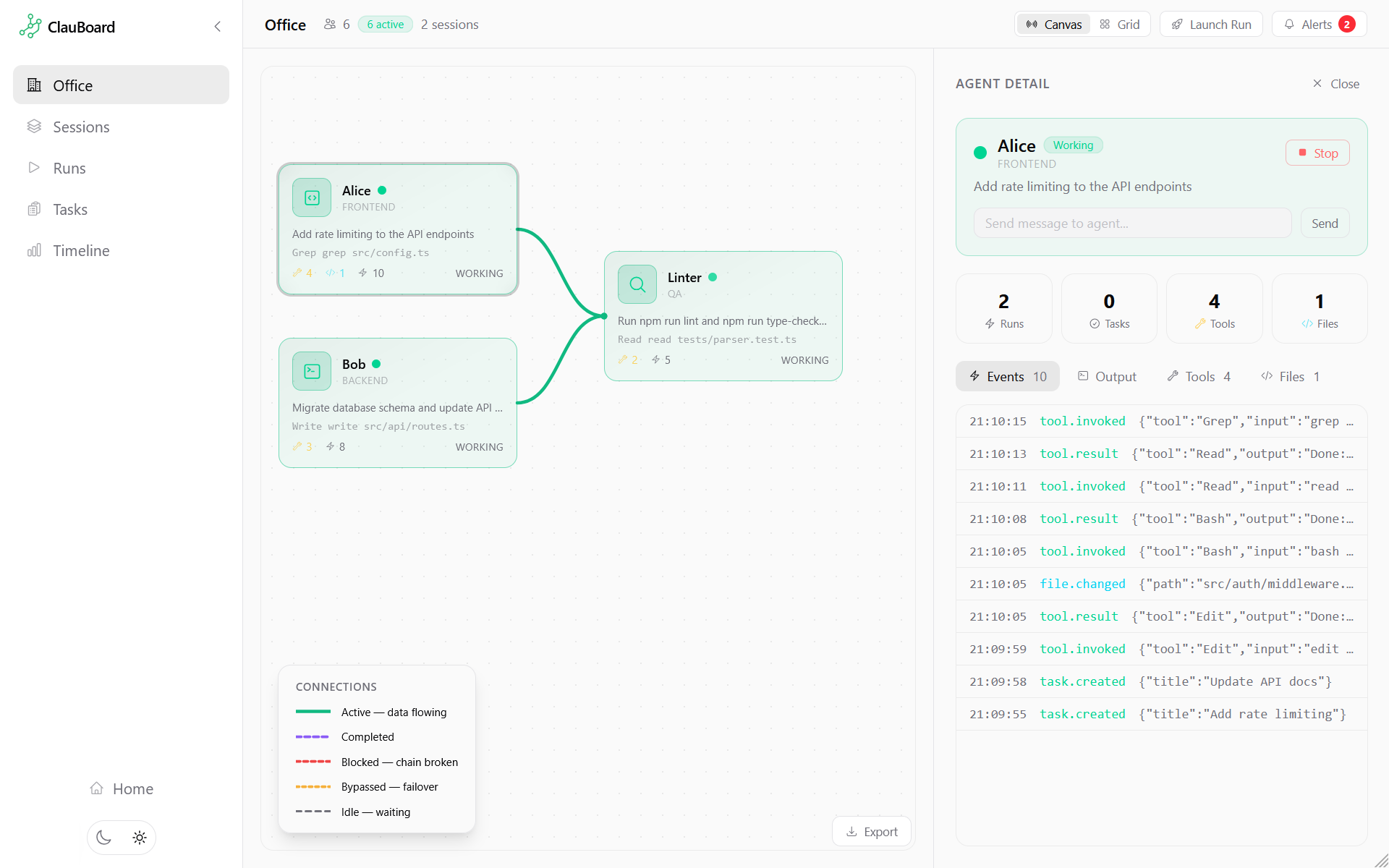This screenshot has width=1389, height=868.
Task: Enable light mode with sun toggle
Action: click(x=139, y=837)
